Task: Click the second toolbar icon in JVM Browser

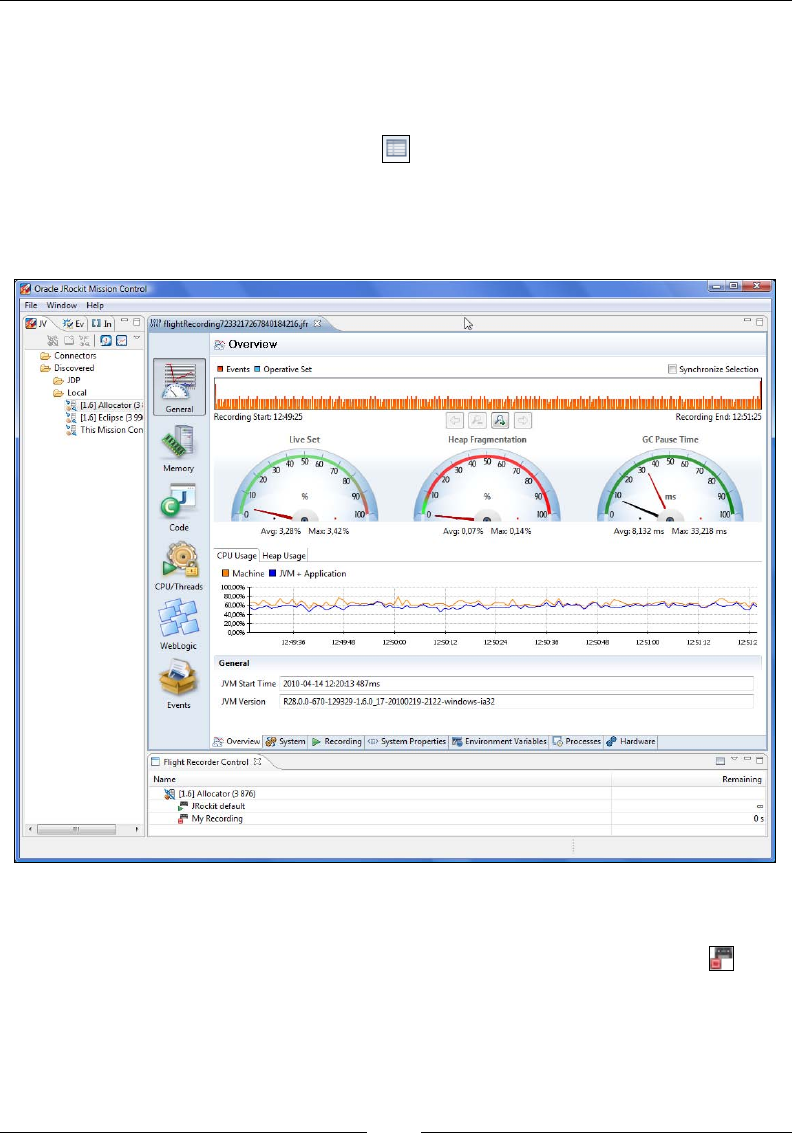Action: click(x=68, y=340)
